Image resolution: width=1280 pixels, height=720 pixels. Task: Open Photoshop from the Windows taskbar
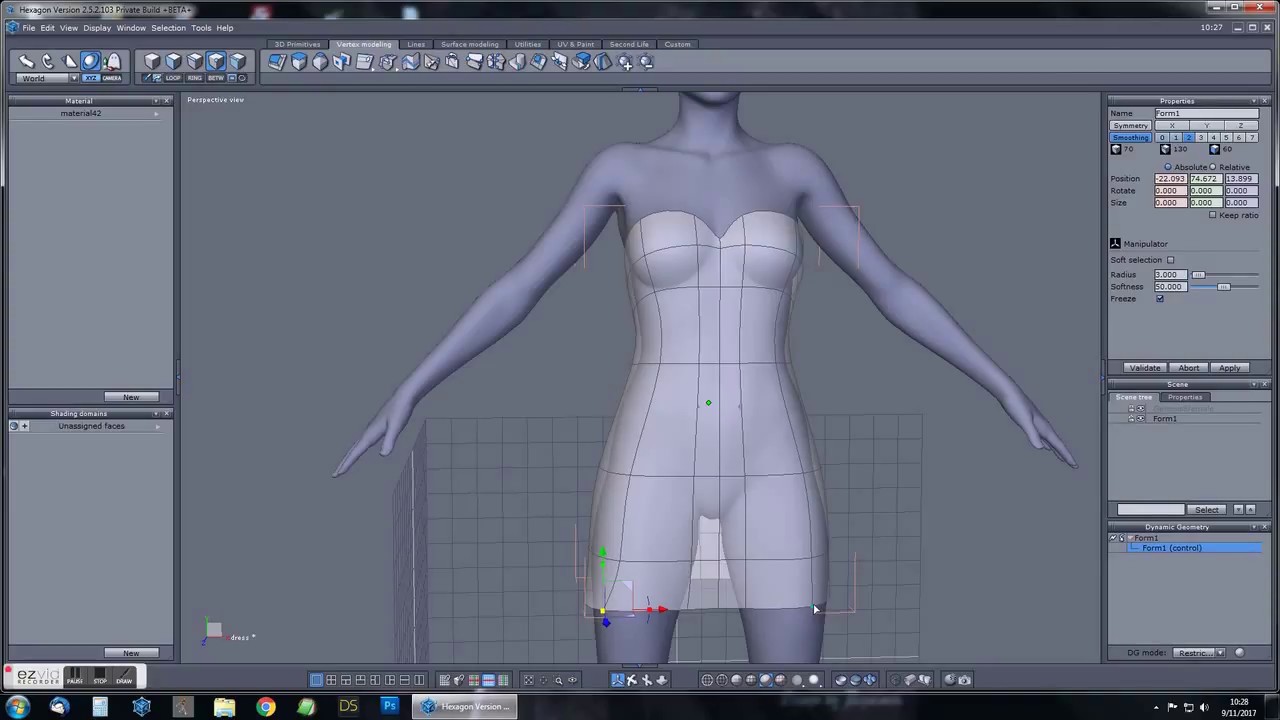pyautogui.click(x=389, y=707)
